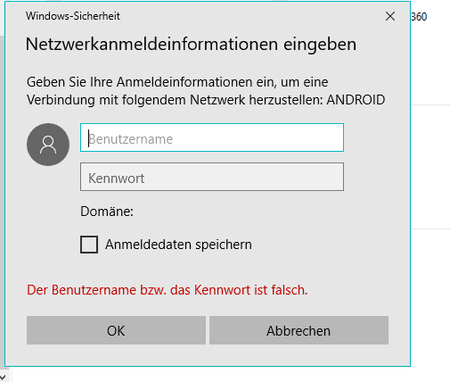Click the white background window area on the right
Screen dimensions: 450x382
(431, 167)
